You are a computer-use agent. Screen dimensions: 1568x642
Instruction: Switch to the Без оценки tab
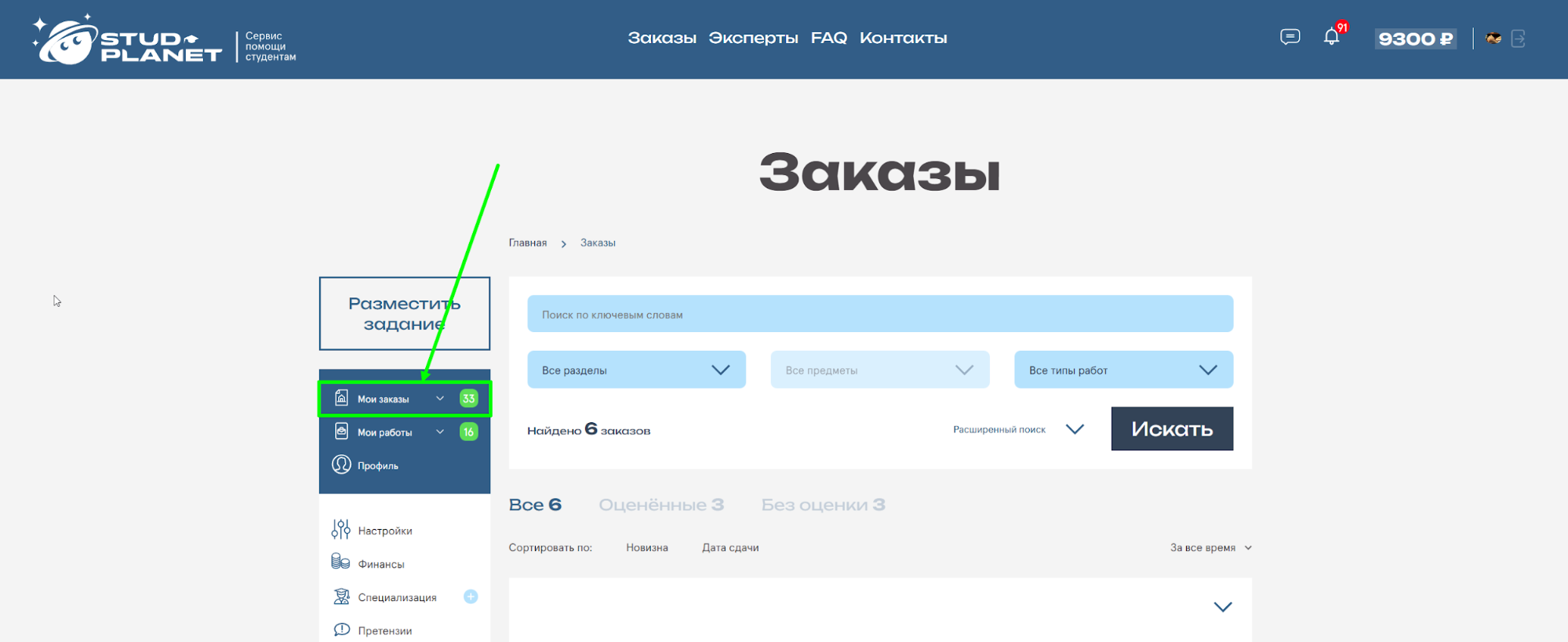823,505
